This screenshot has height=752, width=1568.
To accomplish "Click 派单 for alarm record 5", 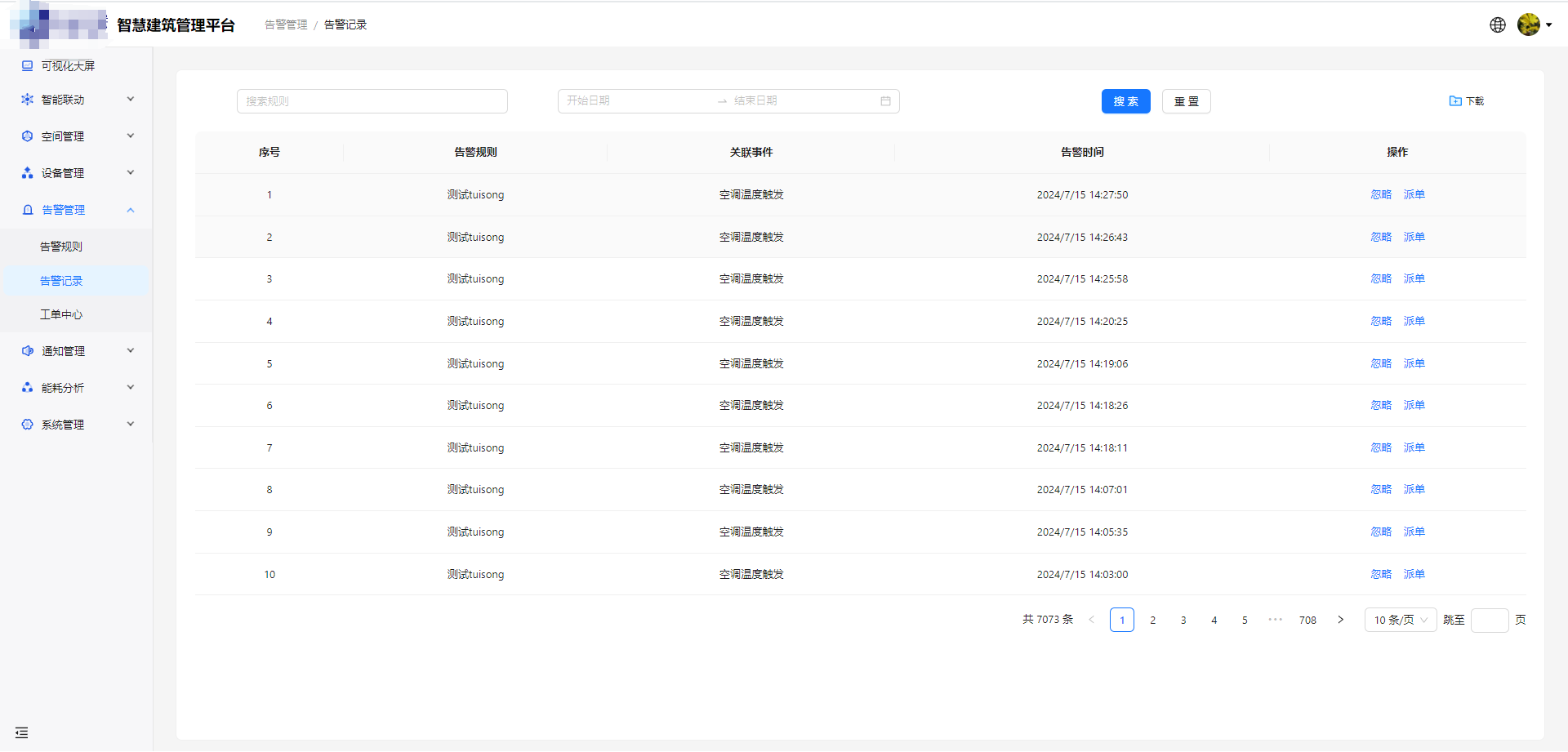I will 1414,363.
